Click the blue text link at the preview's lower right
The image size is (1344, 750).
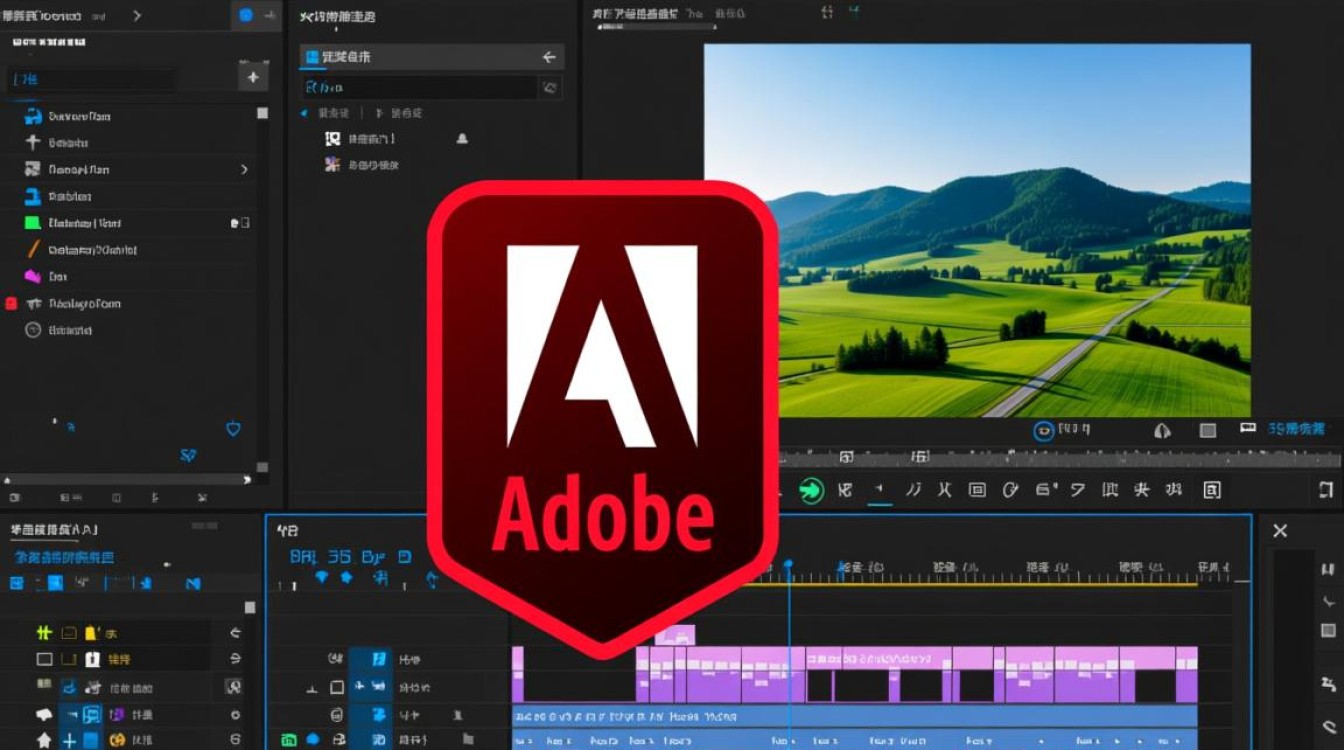(x=1296, y=429)
